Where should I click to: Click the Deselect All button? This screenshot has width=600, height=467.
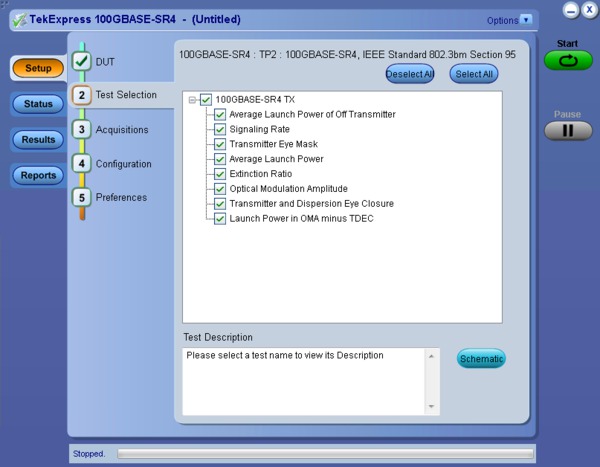point(410,74)
